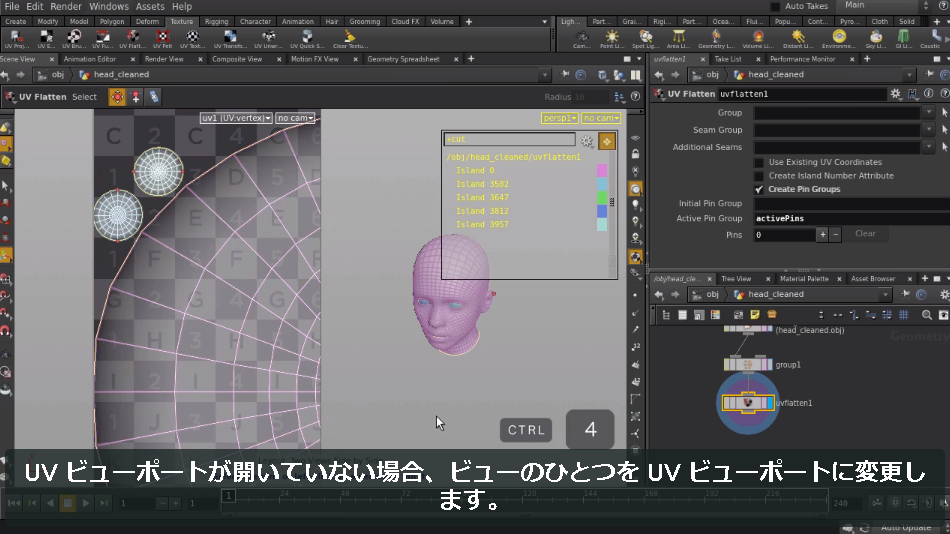Open the persp1 viewport dropdown

559,118
